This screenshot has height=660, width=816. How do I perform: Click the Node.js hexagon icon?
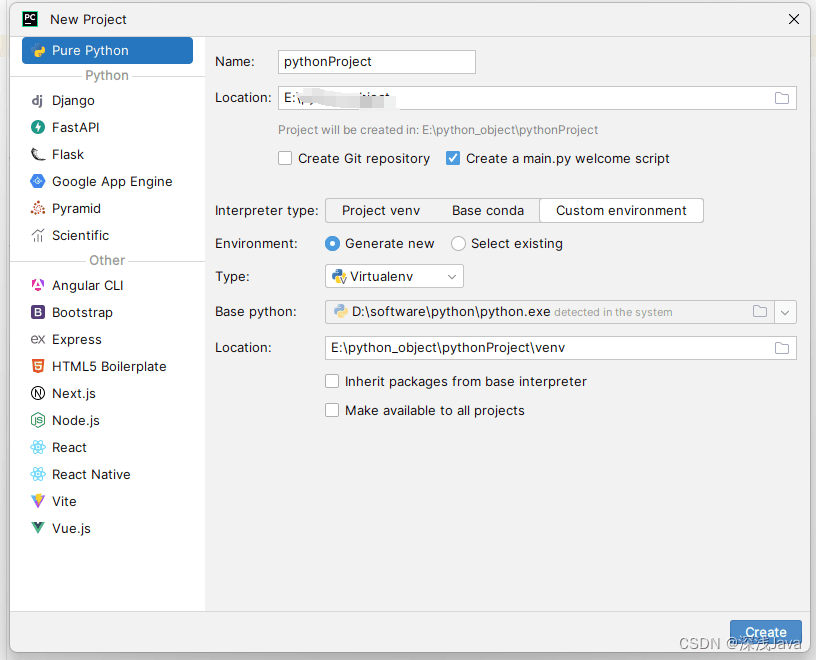(38, 420)
